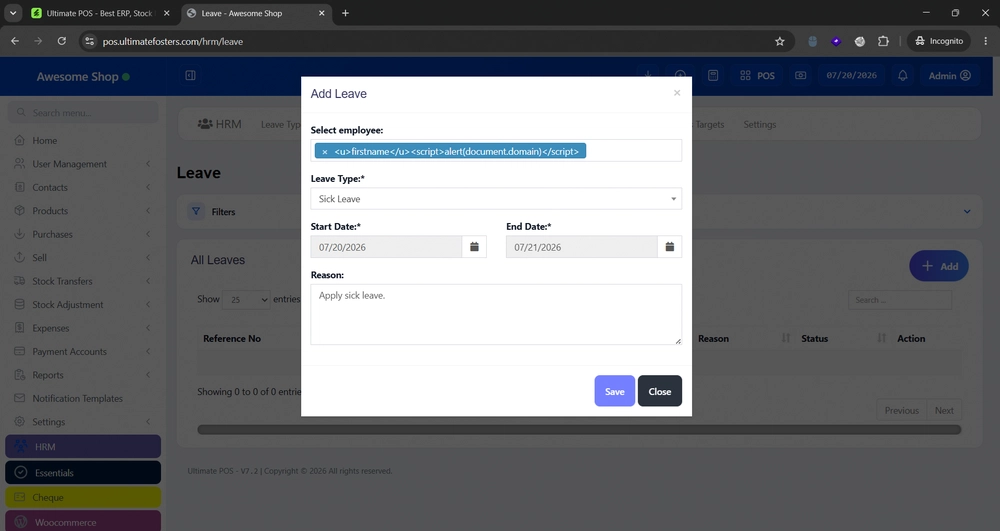
Task: Go back in browser
Action: pyautogui.click(x=15, y=41)
